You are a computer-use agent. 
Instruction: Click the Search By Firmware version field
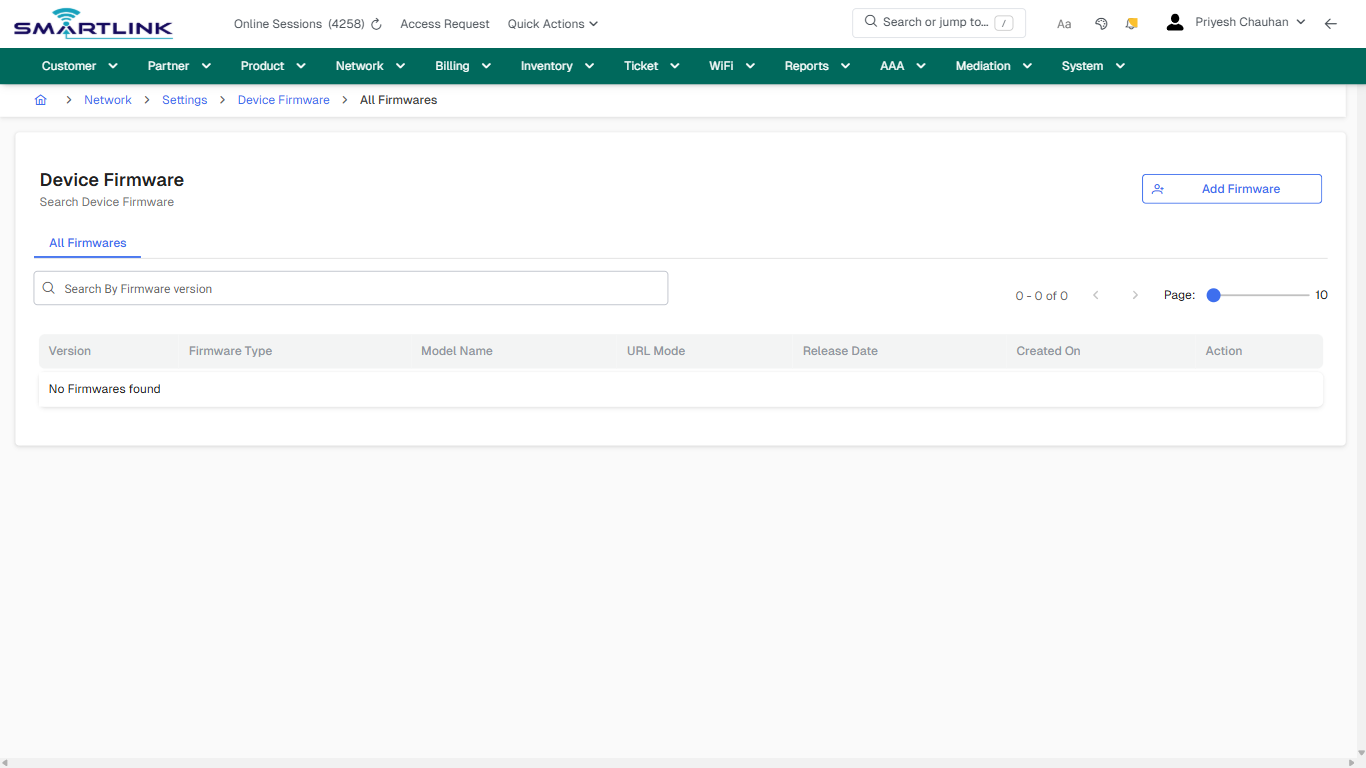click(x=350, y=288)
